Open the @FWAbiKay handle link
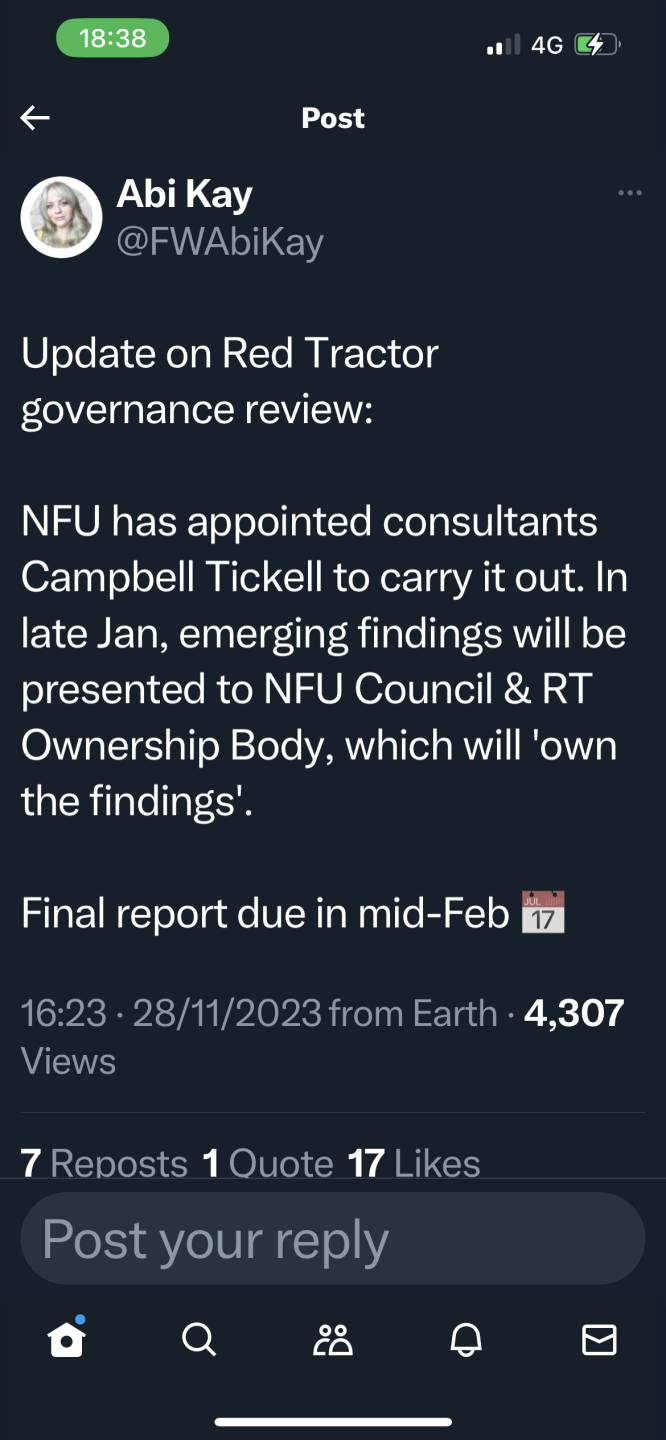Viewport: 666px width, 1440px height. [220, 243]
